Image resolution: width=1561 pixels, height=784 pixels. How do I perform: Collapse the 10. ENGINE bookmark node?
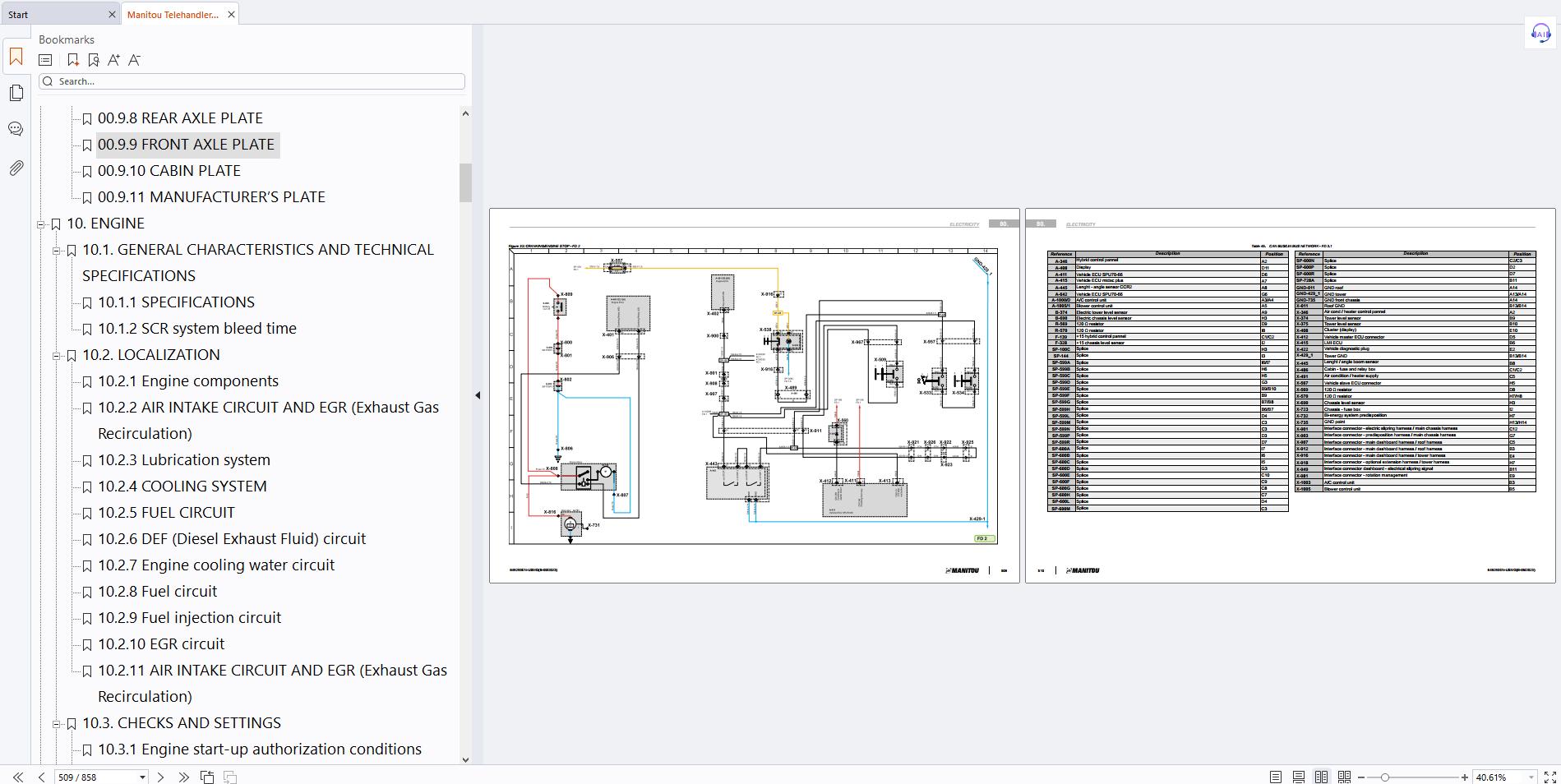click(x=41, y=224)
